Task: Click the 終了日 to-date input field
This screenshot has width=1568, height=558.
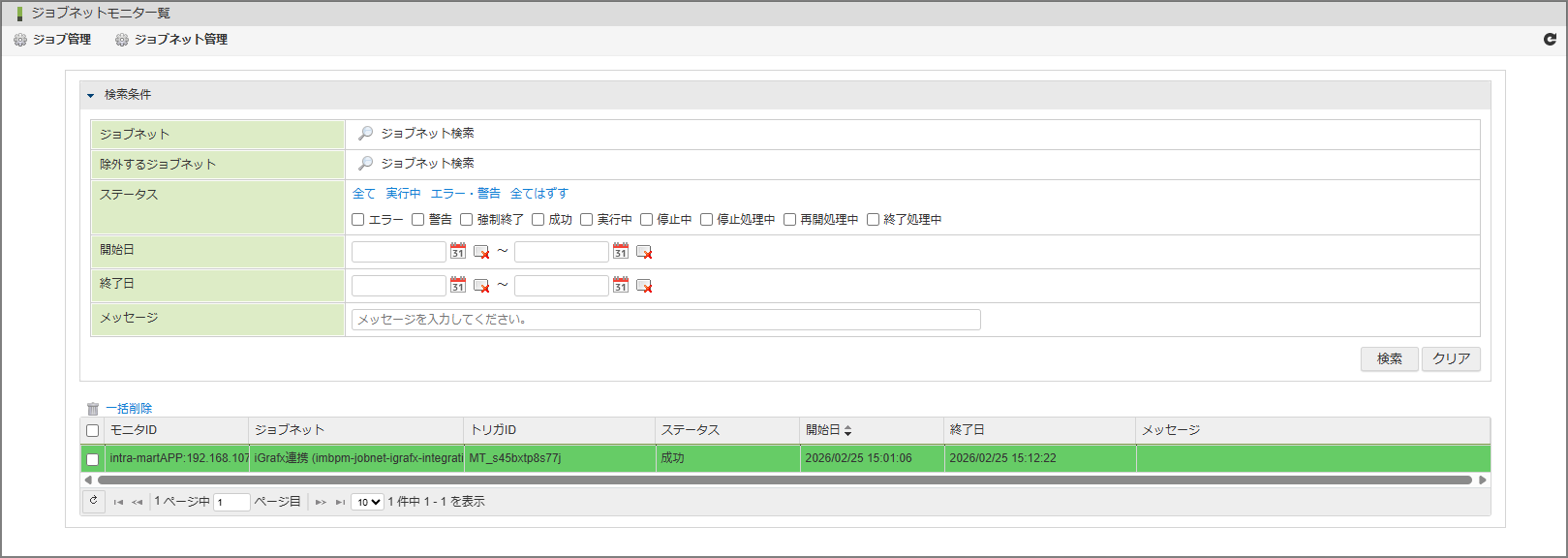Action: (562, 286)
